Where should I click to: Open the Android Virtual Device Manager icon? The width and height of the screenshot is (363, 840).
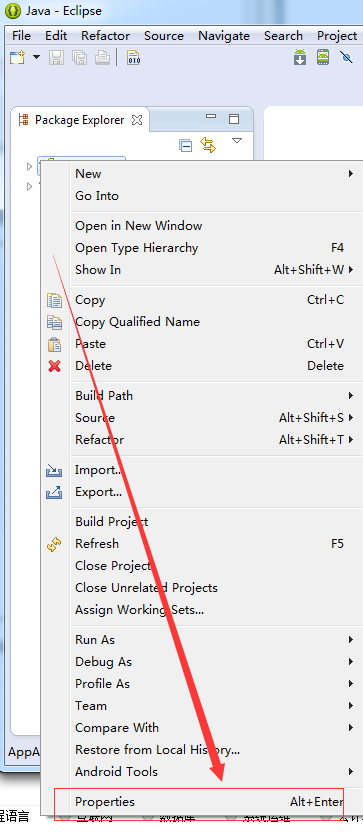pos(323,57)
